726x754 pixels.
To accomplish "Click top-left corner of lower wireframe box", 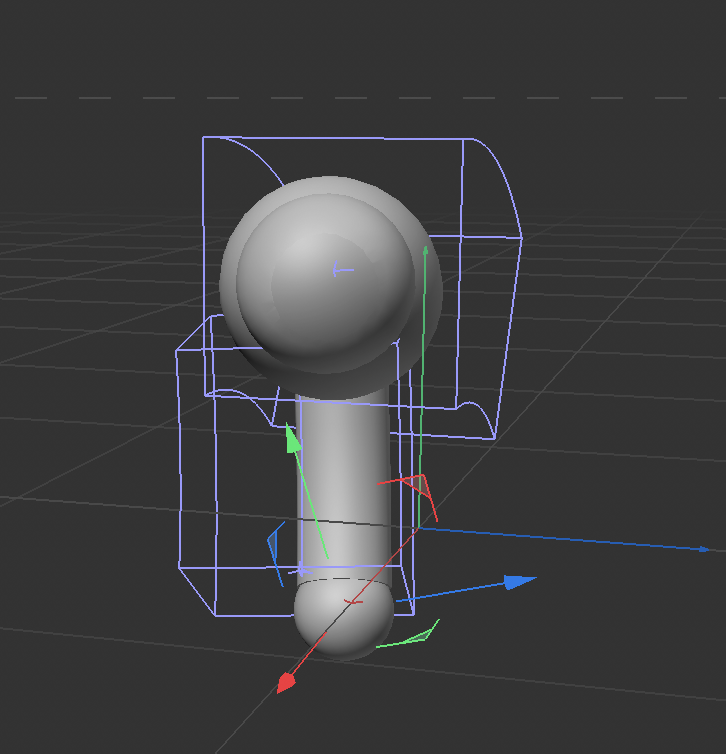I will (178, 351).
